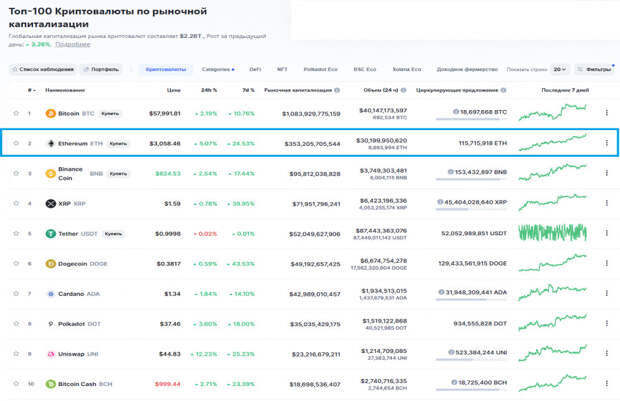The image size is (620, 401).
Task: Click Купить button next to Bitcoin BTC
Action: point(110,113)
